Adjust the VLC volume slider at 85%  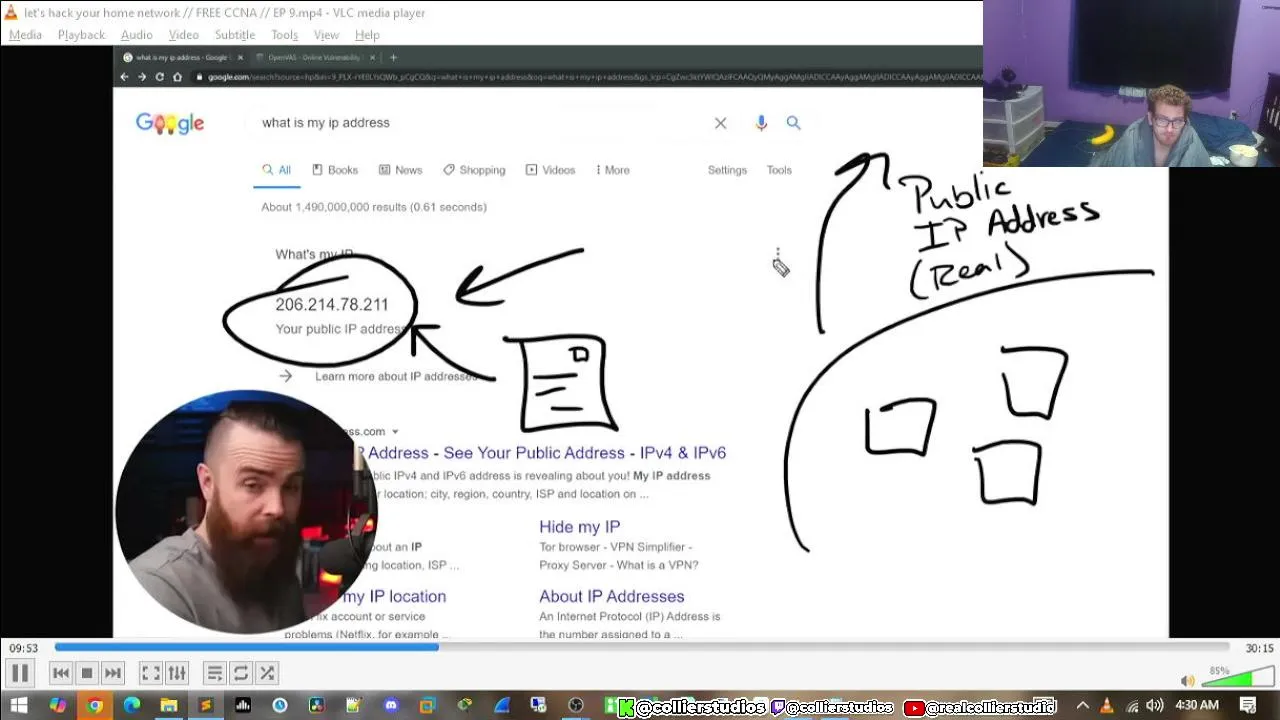pos(1236,678)
